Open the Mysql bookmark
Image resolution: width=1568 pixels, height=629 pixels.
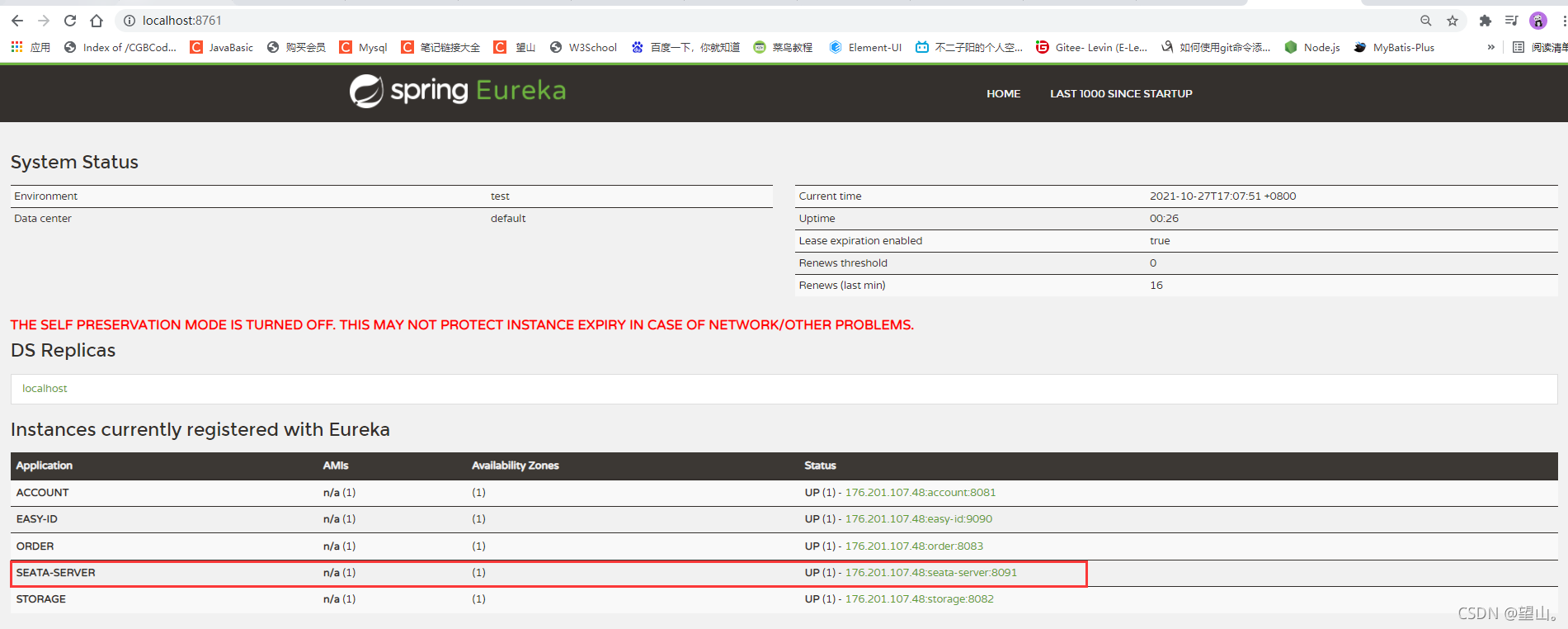[x=363, y=47]
